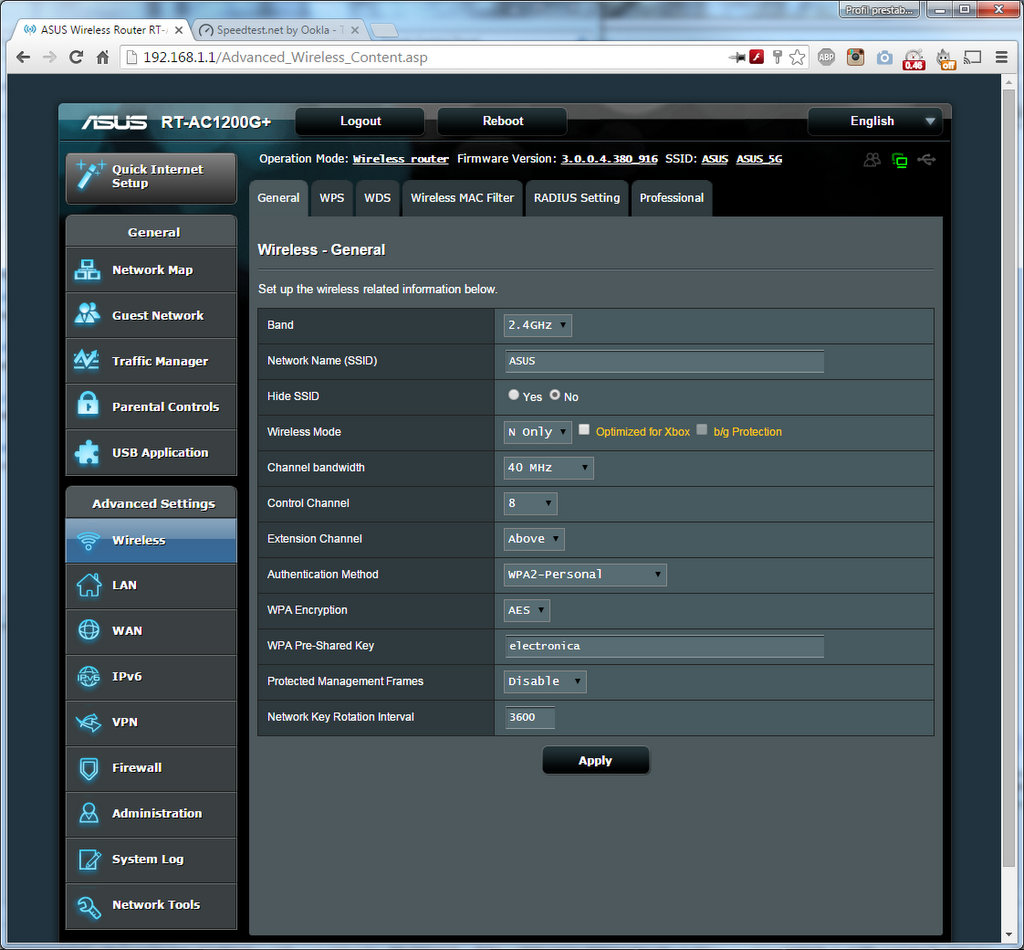
Task: Bookmark page with star icon
Action: 797,57
